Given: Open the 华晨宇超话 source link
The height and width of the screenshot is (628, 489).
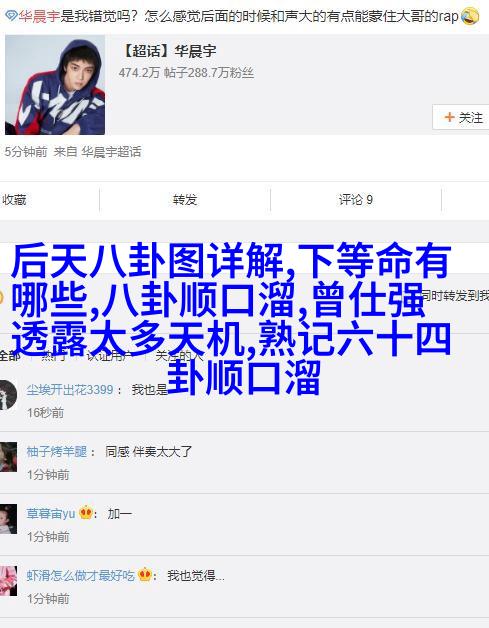Looking at the screenshot, I should pyautogui.click(x=111, y=152).
